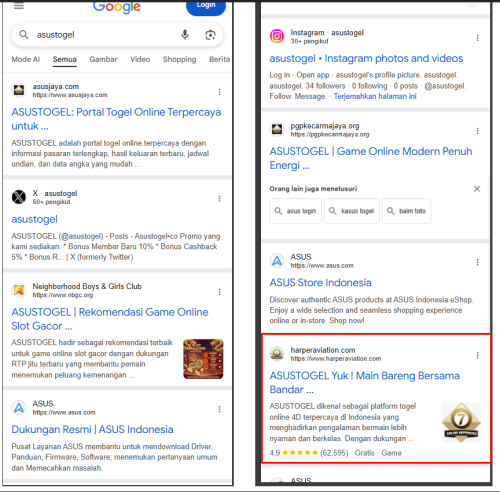Open 'ASUS Store Indonesia' result link
This screenshot has width=500, height=492.
[320, 283]
